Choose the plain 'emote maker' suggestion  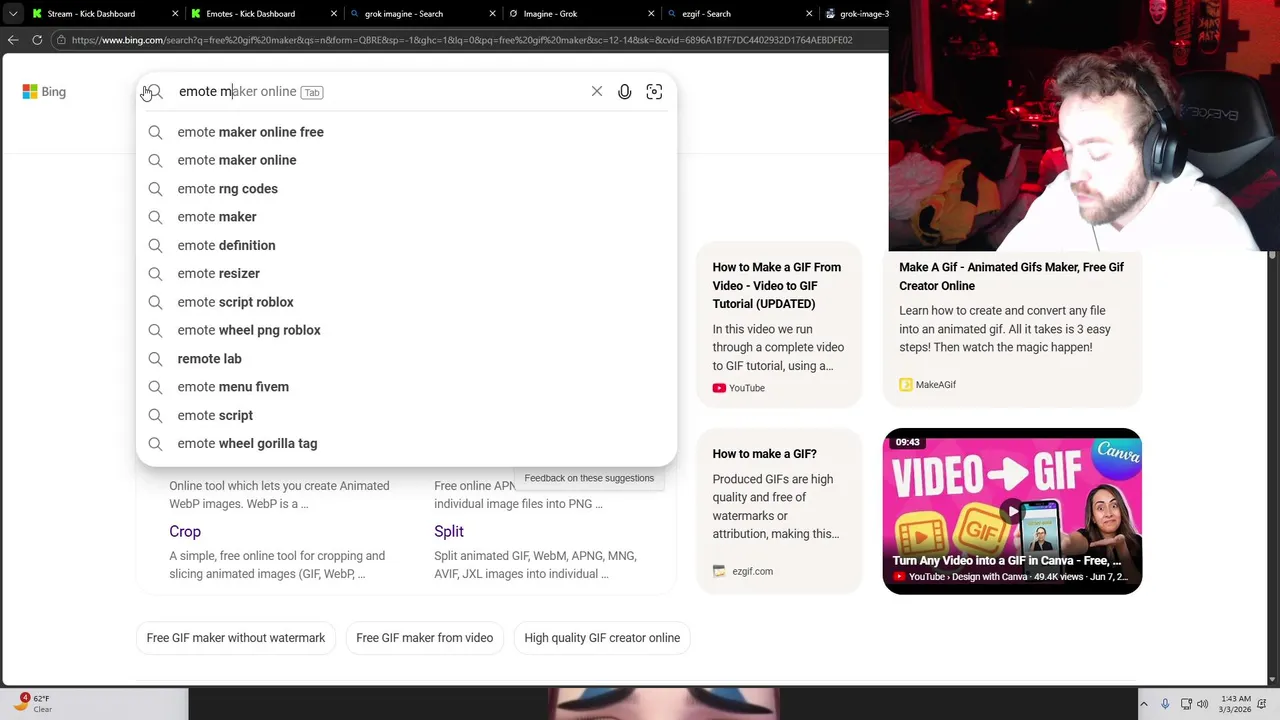pyautogui.click(x=406, y=217)
